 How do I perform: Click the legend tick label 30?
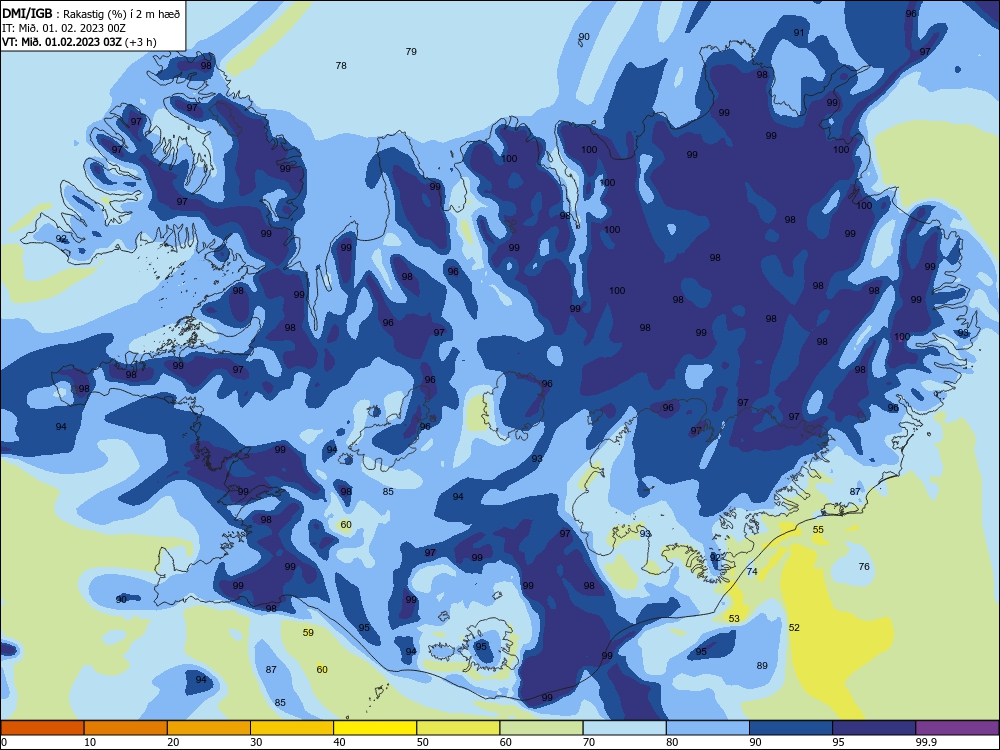tap(256, 742)
